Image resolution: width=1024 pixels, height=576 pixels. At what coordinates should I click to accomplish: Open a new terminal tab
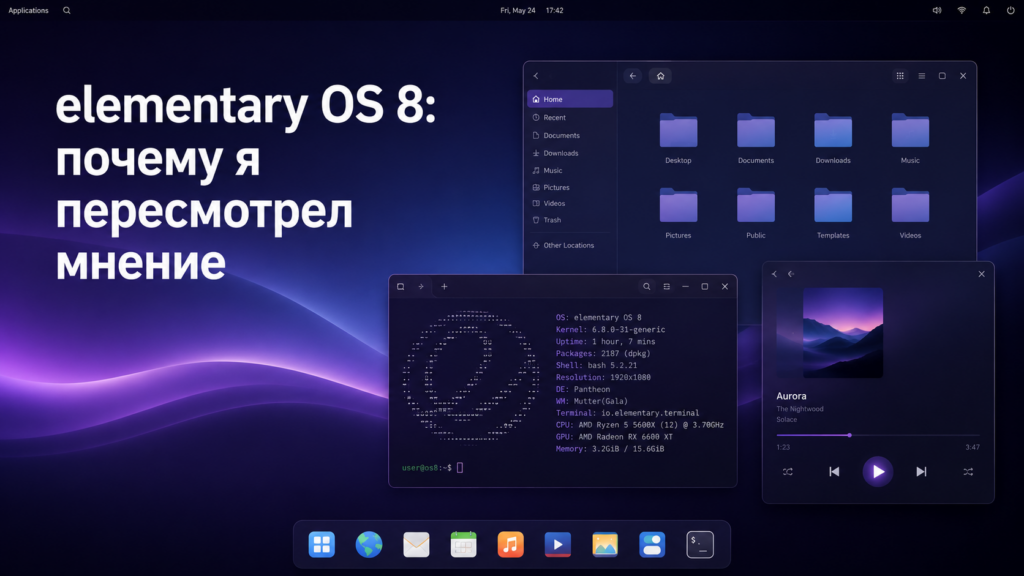444,287
